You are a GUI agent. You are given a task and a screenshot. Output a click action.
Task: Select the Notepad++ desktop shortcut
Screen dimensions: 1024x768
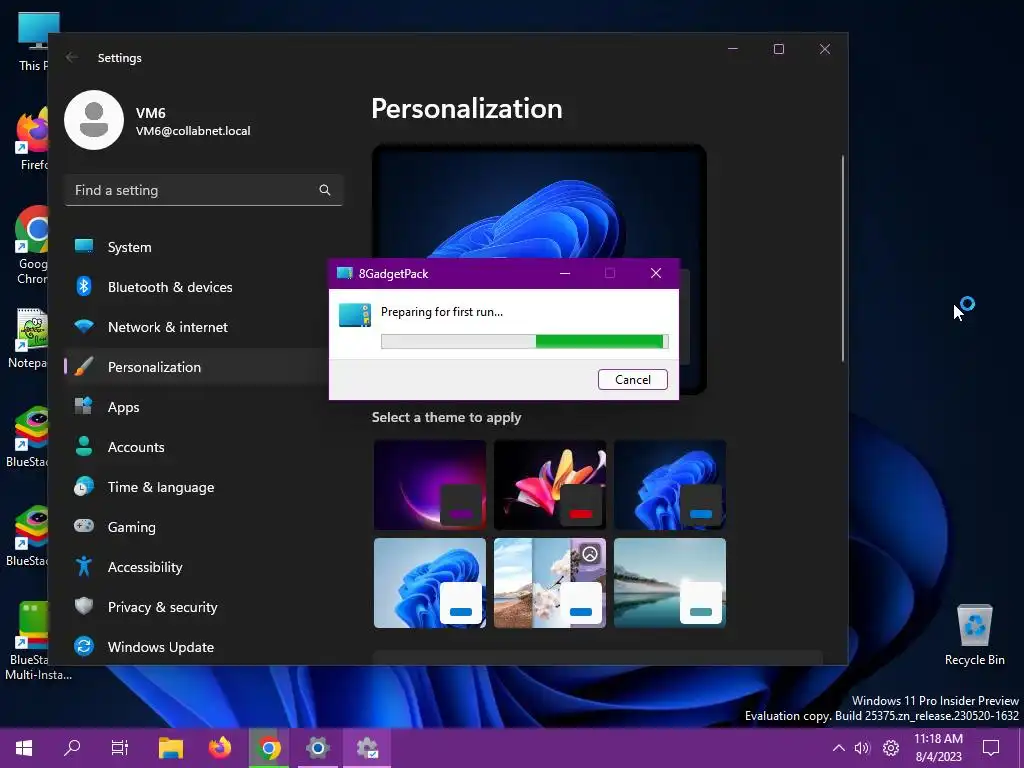27,338
